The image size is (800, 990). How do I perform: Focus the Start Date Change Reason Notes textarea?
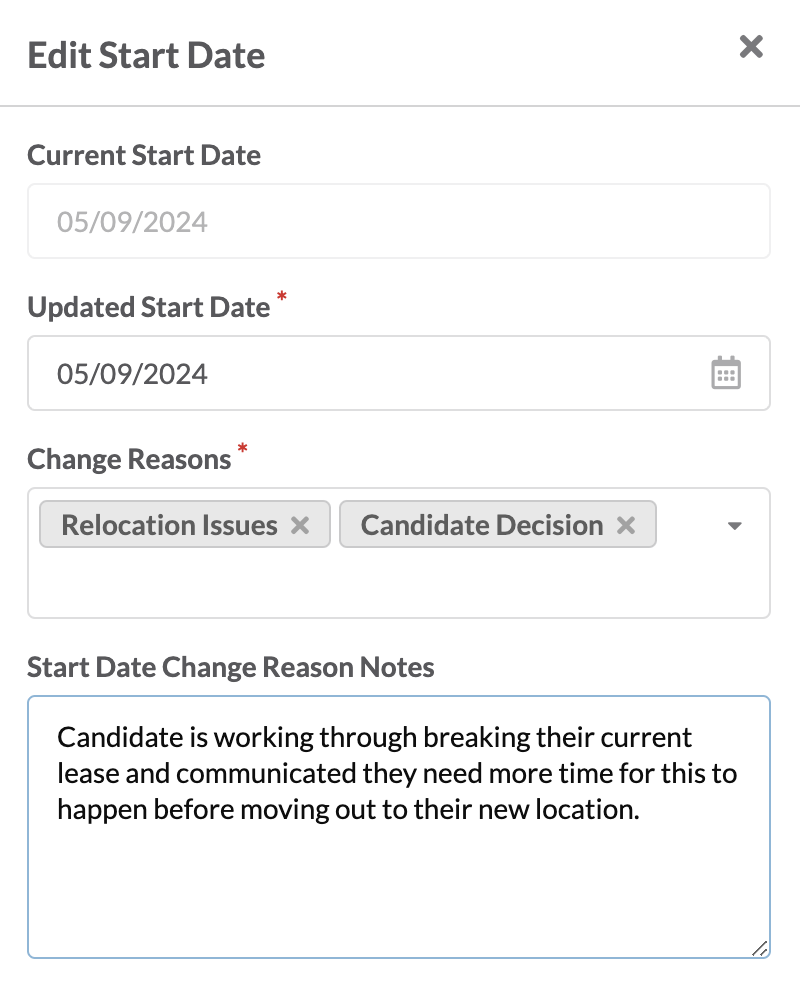pos(398,827)
